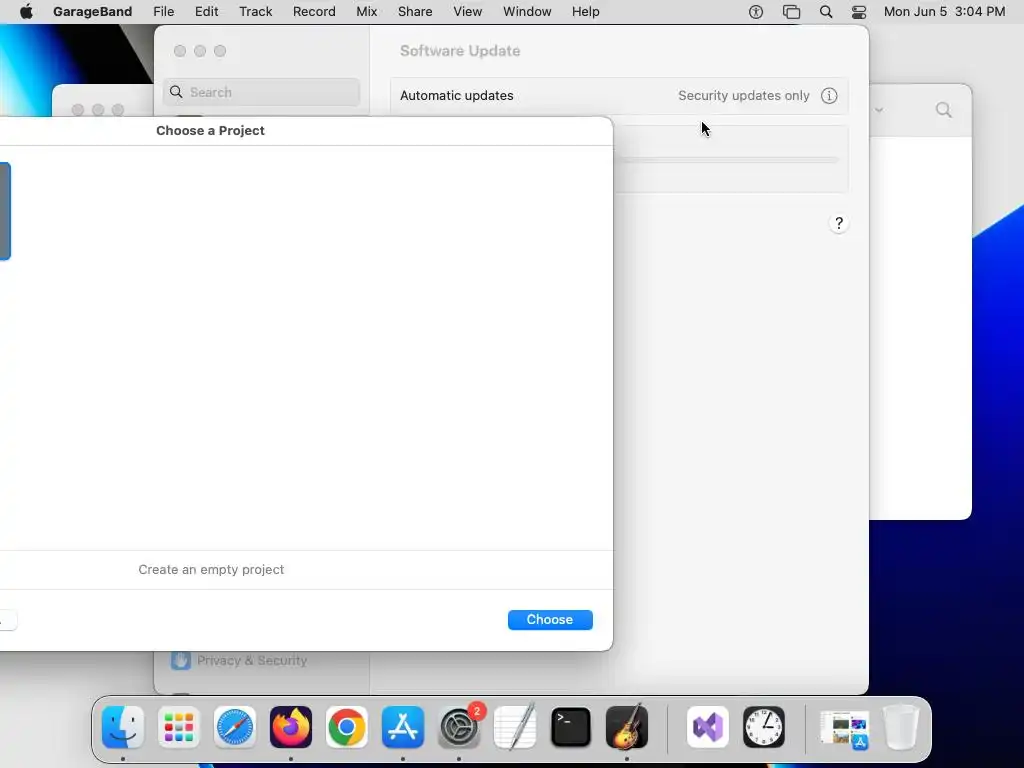Open the Mix menu
The width and height of the screenshot is (1024, 768).
[366, 11]
